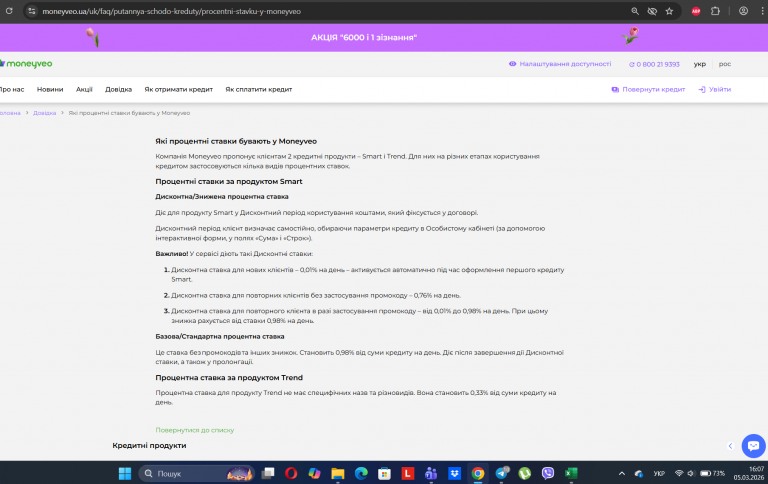Viewport: 768px width, 484px height.
Task: Click the taskbar search box 'Пошук'
Action: click(196, 473)
